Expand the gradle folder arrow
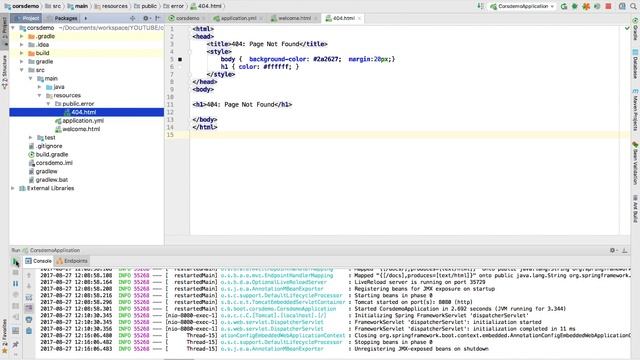 coord(22,62)
